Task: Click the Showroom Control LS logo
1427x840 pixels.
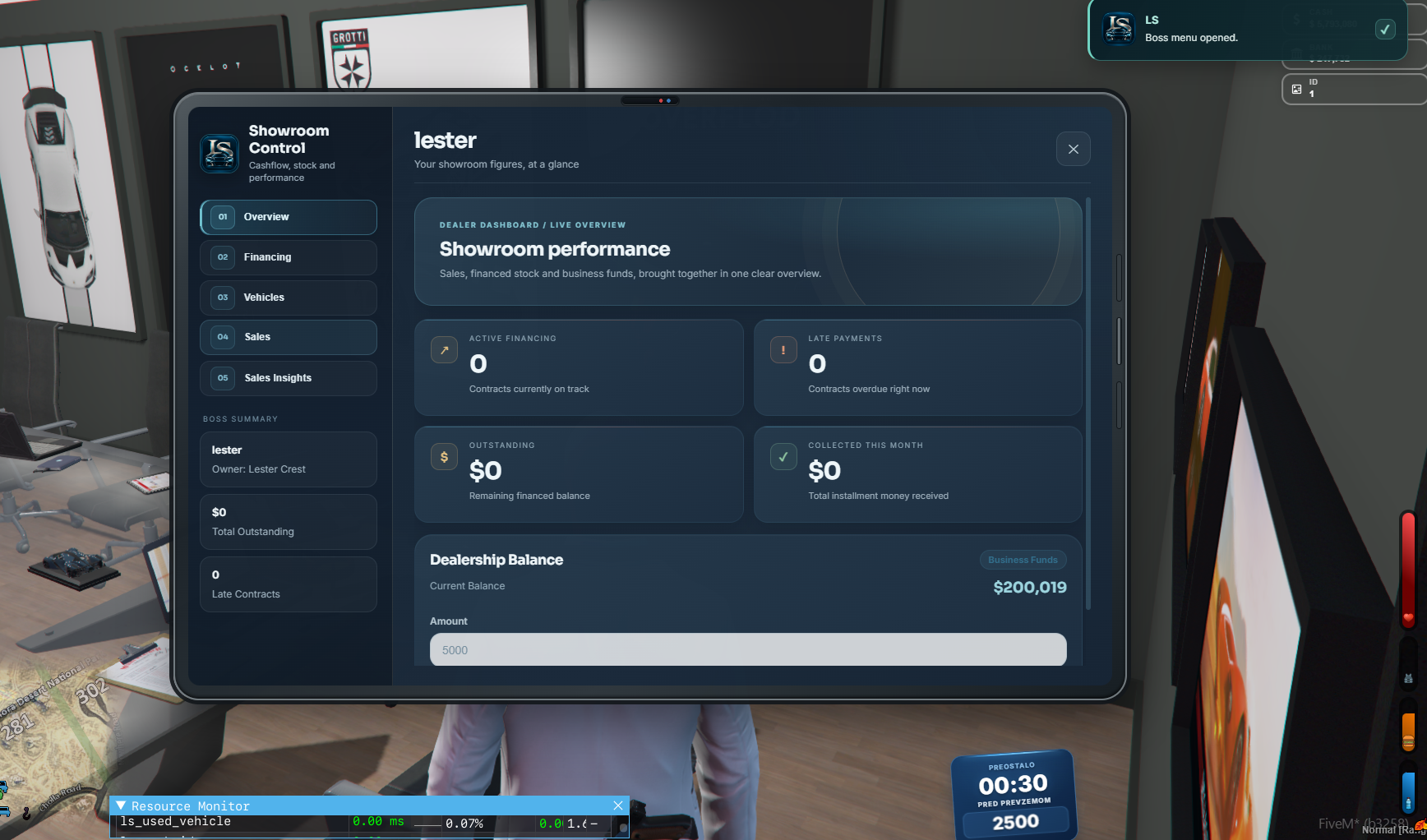Action: (219, 153)
